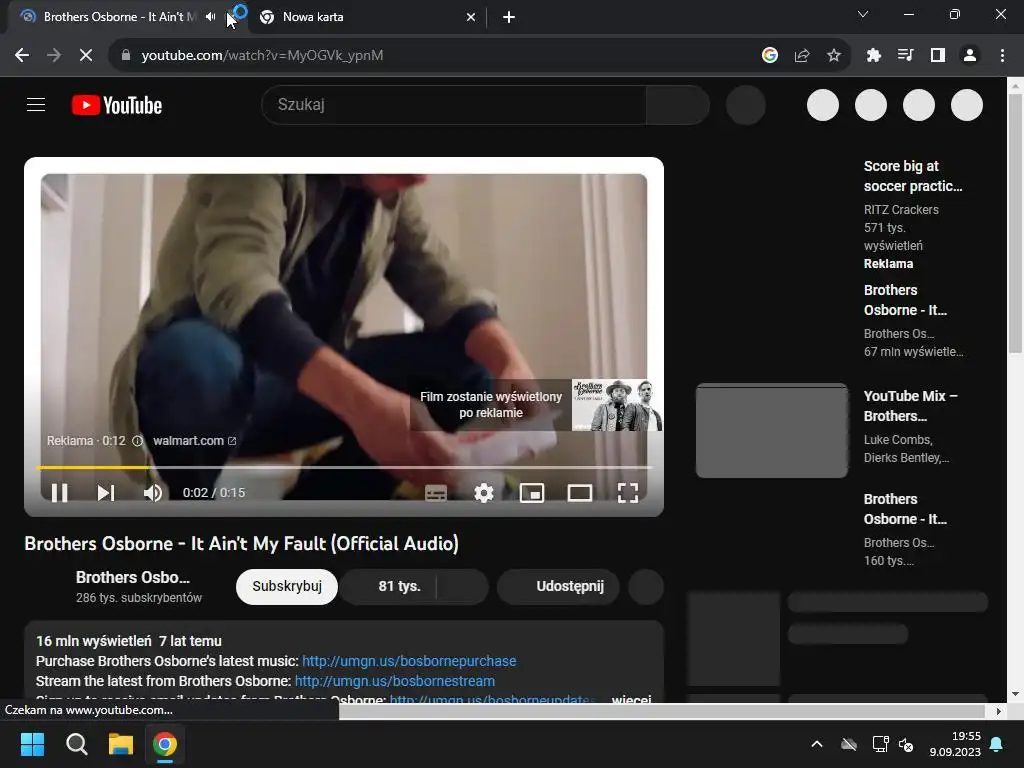This screenshot has height=768, width=1024.
Task: Open the YouTube hamburger guide menu
Action: (36, 104)
